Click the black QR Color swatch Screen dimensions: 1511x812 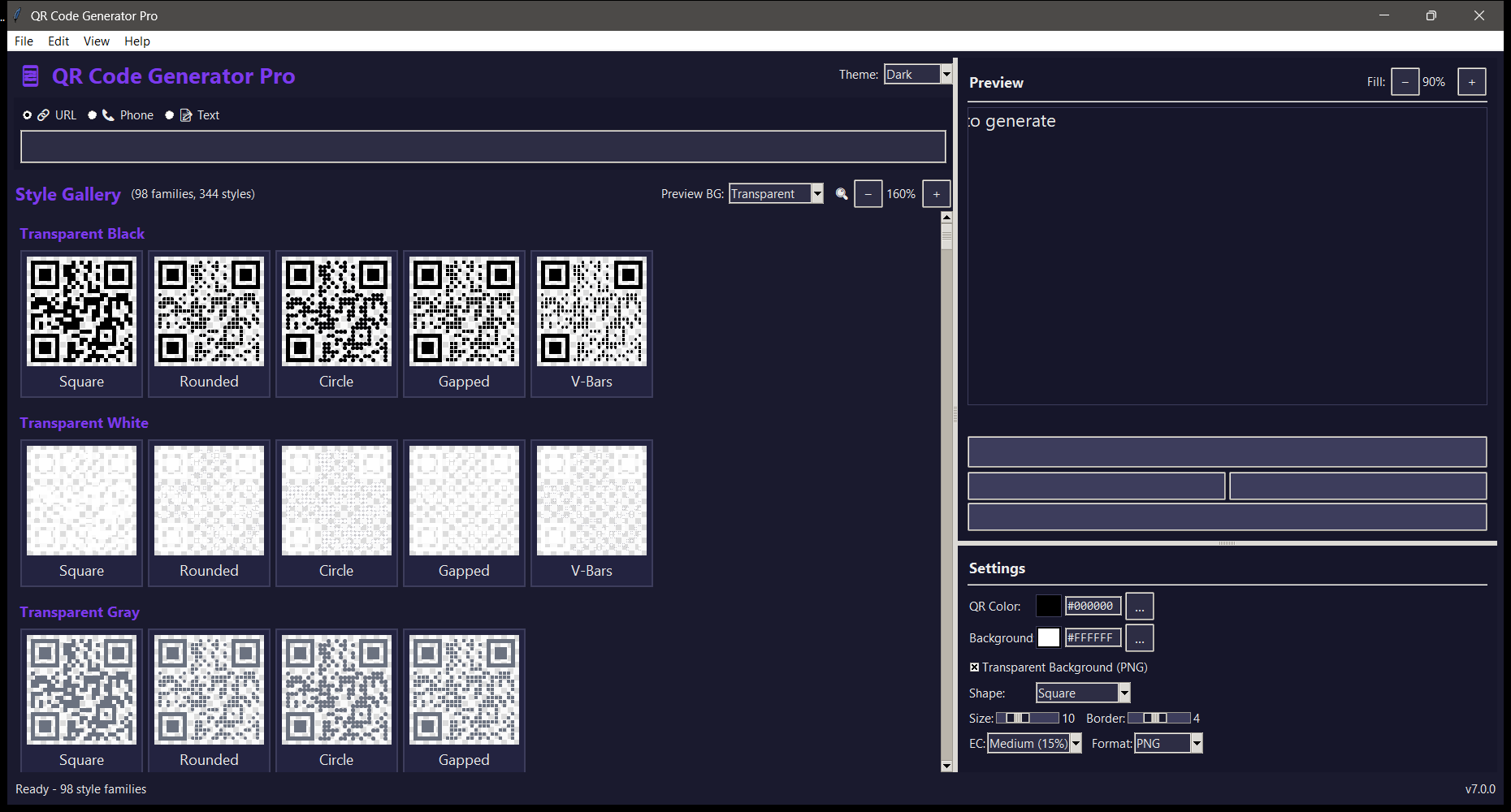click(x=1049, y=606)
